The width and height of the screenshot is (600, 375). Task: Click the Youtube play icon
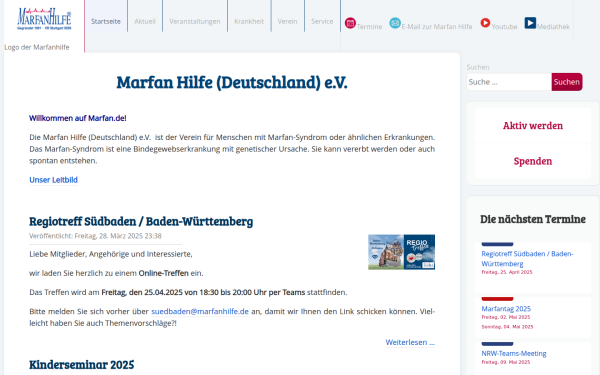[485, 23]
